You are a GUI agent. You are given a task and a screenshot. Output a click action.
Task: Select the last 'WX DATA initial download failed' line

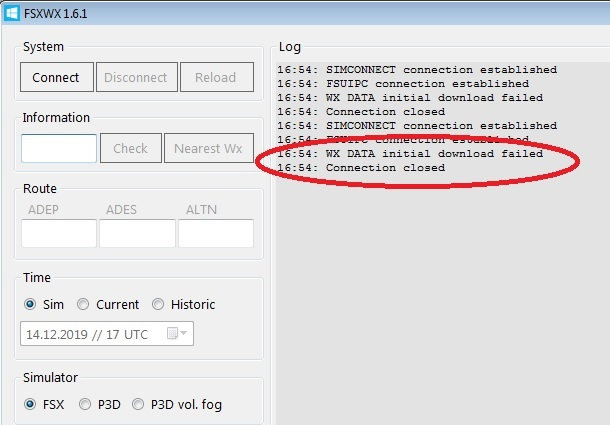tap(410, 154)
